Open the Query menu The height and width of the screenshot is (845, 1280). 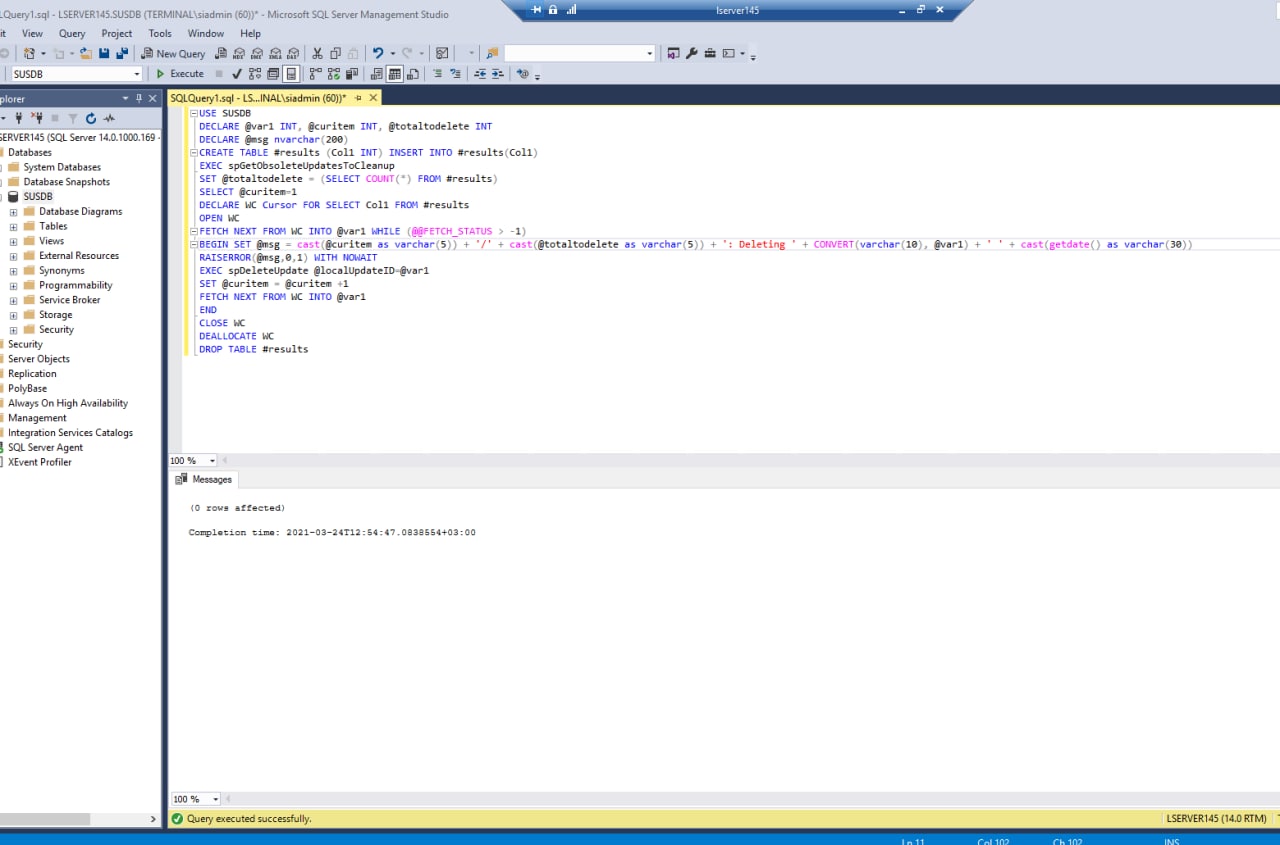(x=72, y=33)
